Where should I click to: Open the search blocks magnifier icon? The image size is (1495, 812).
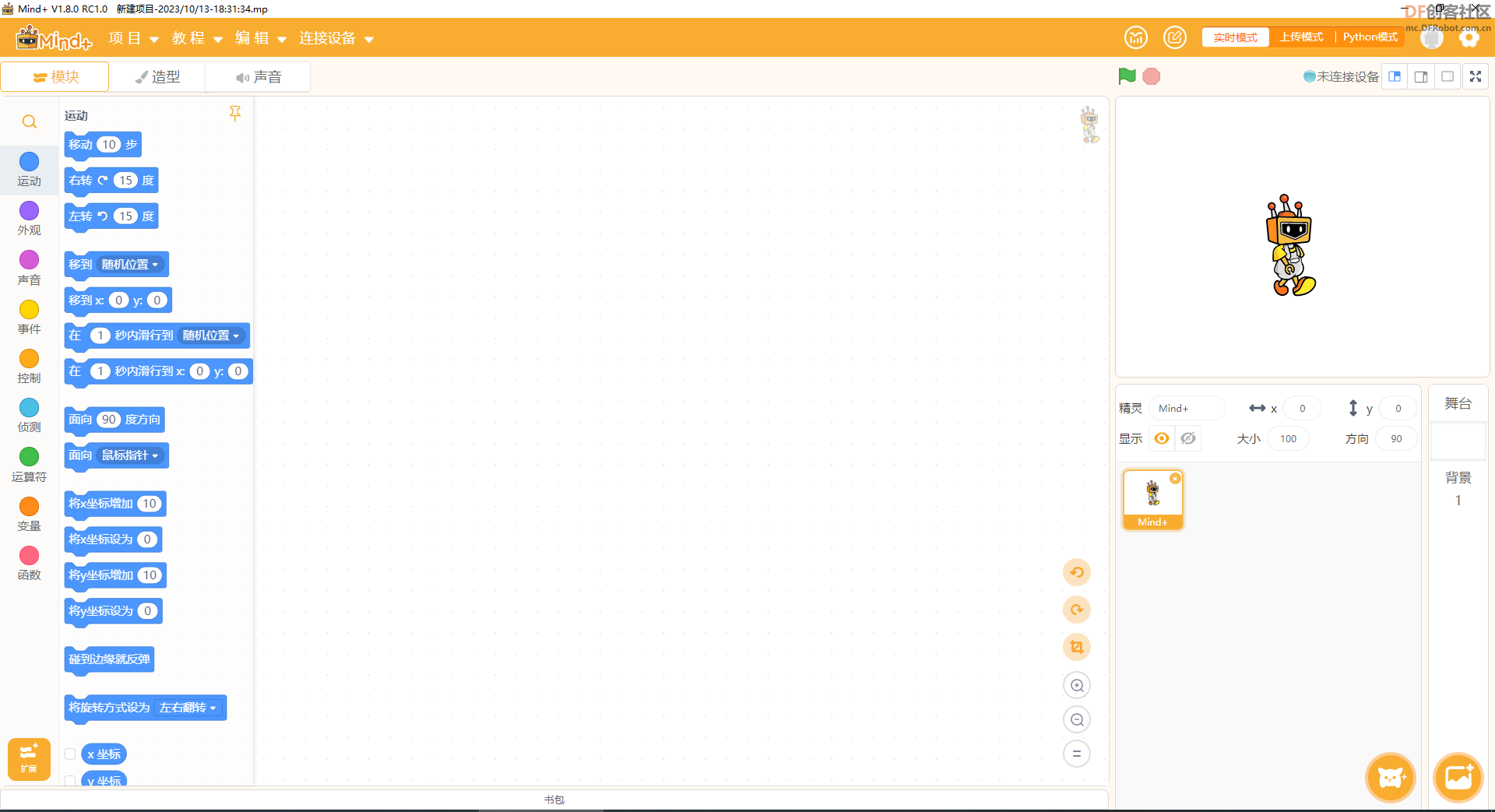(x=30, y=121)
